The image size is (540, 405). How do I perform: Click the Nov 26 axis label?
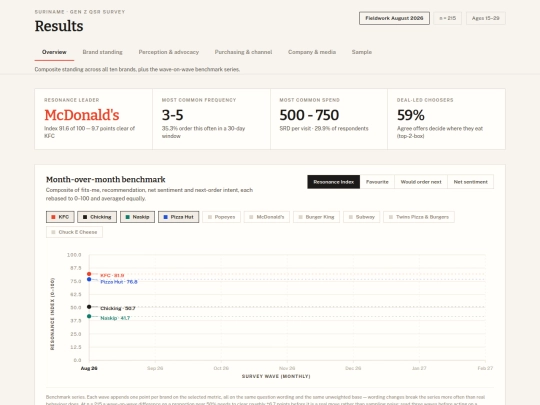pyautogui.click(x=287, y=368)
